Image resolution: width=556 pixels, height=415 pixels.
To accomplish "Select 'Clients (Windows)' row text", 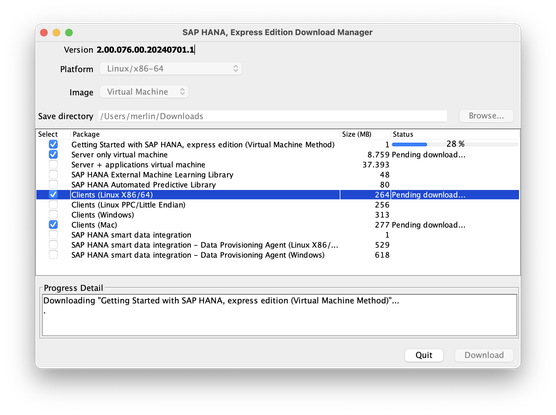I will click(x=103, y=215).
